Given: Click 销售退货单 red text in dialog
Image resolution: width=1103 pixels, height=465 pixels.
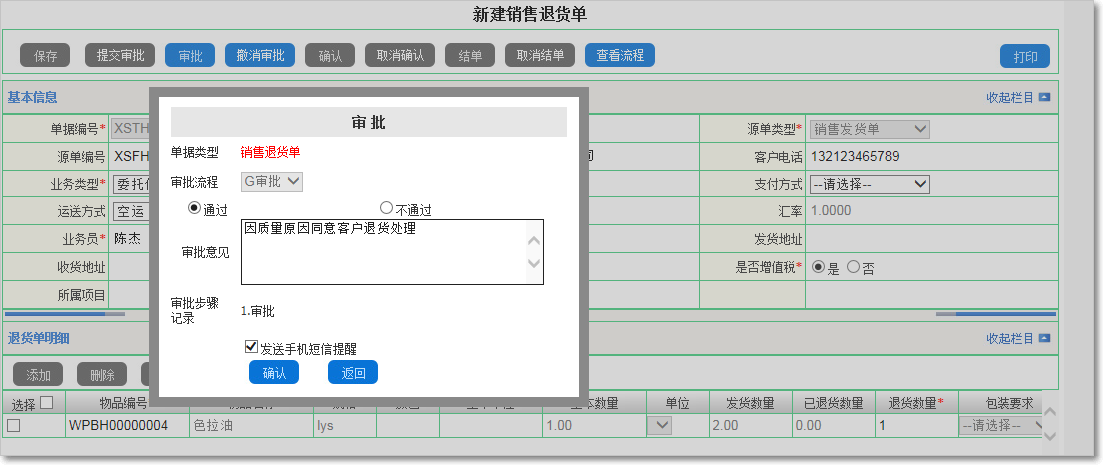Looking at the screenshot, I should [270, 152].
